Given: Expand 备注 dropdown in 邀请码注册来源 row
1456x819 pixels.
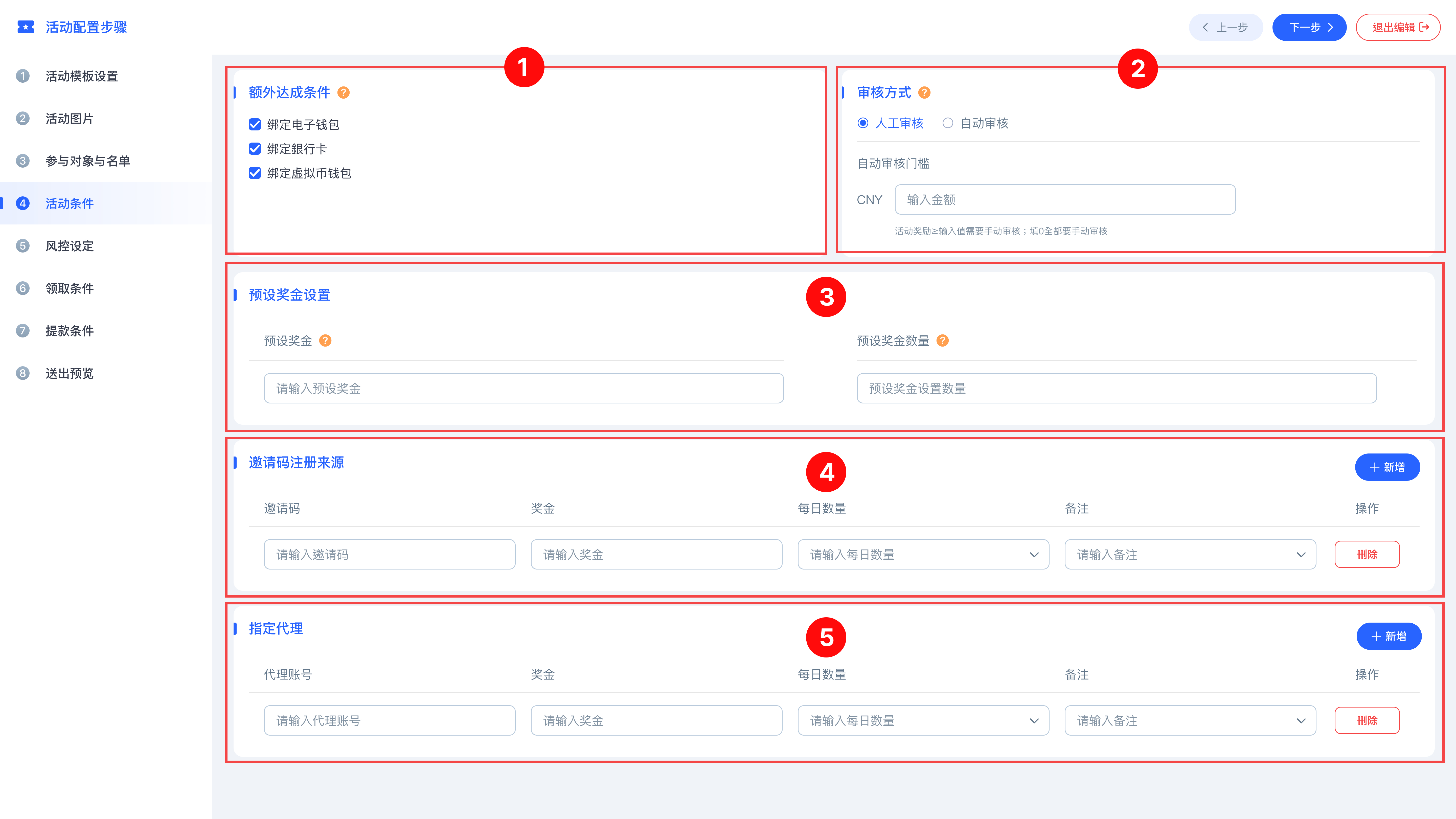Looking at the screenshot, I should (x=1190, y=555).
